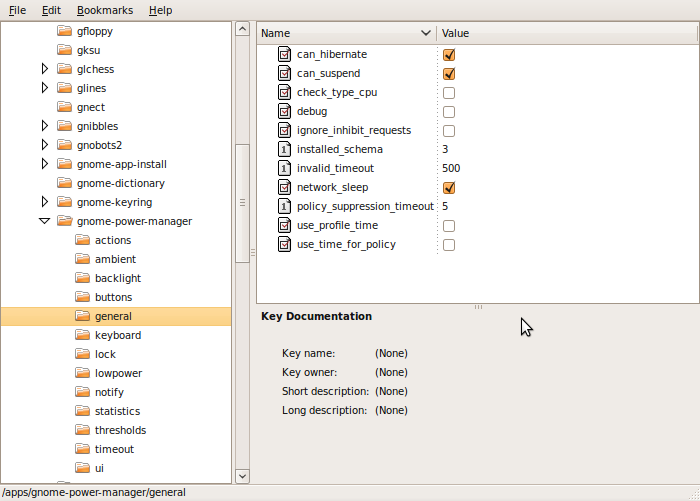
Task: Click the statistics folder icon
Action: click(x=83, y=411)
